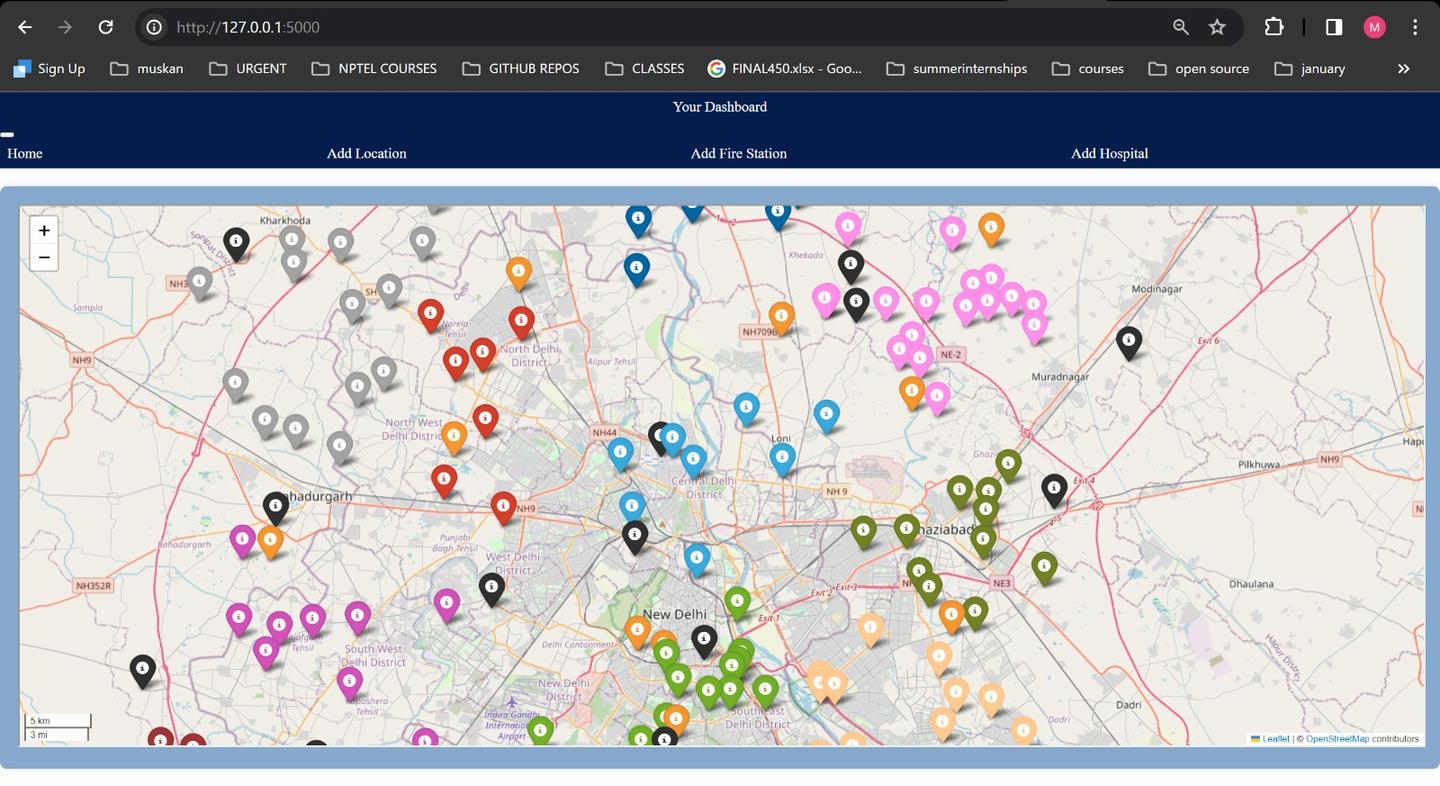Open the january bookmark folder
Image resolution: width=1440 pixels, height=786 pixels.
click(1310, 69)
